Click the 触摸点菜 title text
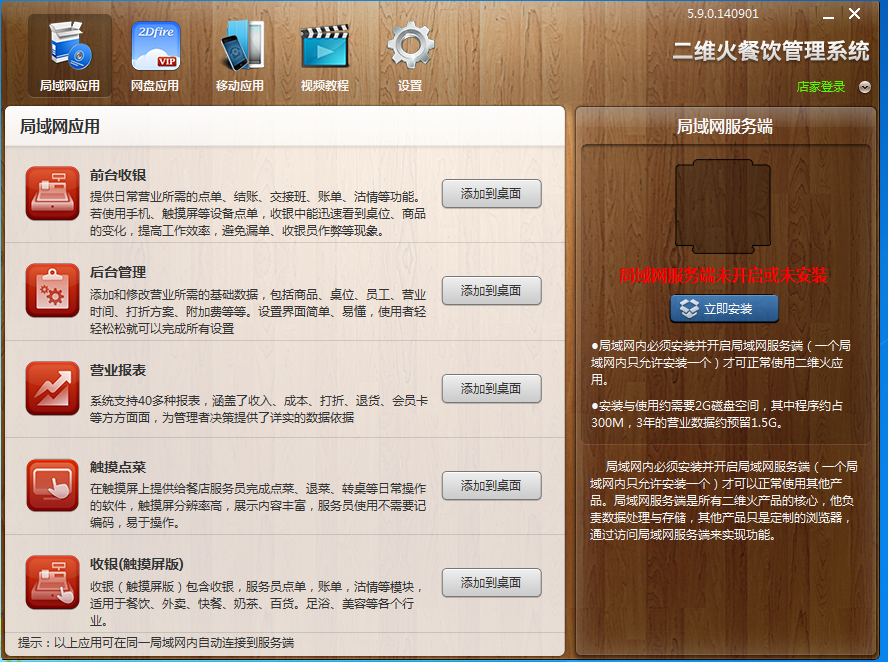Screen dimensions: 888x662 118,467
